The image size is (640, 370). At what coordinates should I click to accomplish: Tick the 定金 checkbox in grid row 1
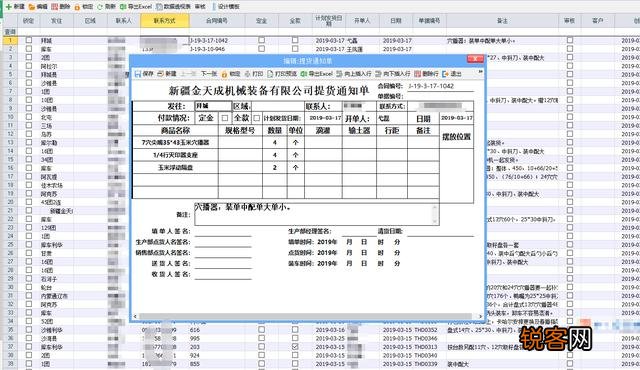pyautogui.click(x=261, y=40)
